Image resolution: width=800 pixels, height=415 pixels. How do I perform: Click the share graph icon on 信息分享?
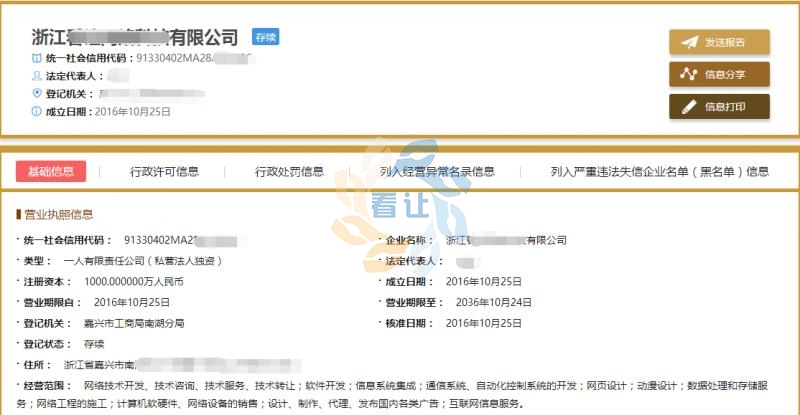point(688,74)
